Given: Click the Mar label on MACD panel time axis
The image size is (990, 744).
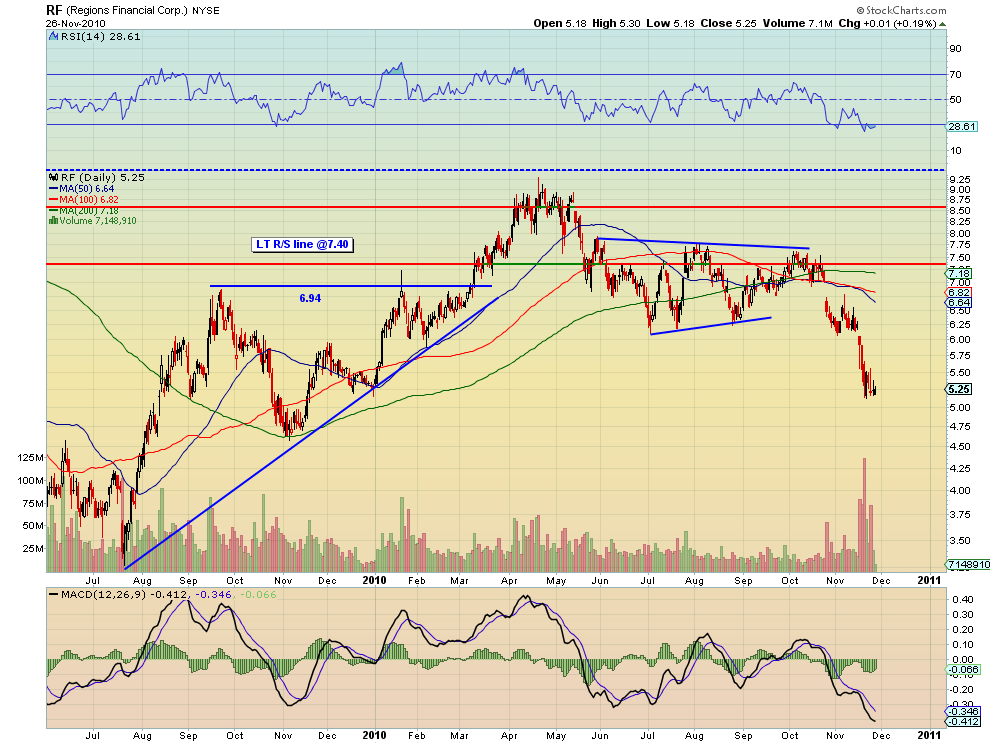Looking at the screenshot, I should [459, 736].
